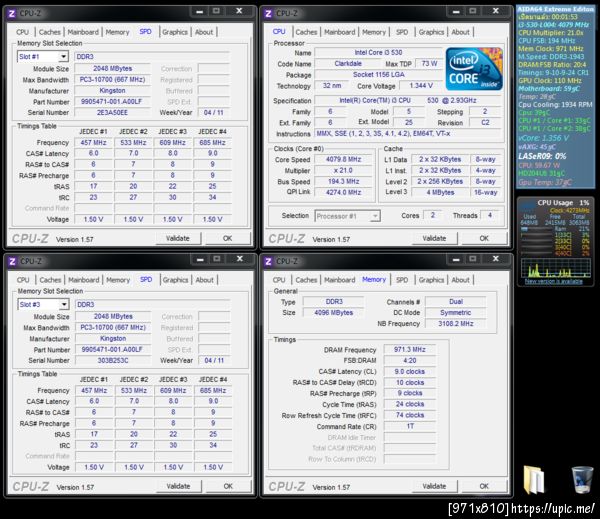Open About tab in the Slot #1 window
Viewport: 600px width, 519px height.
pyautogui.click(x=204, y=32)
